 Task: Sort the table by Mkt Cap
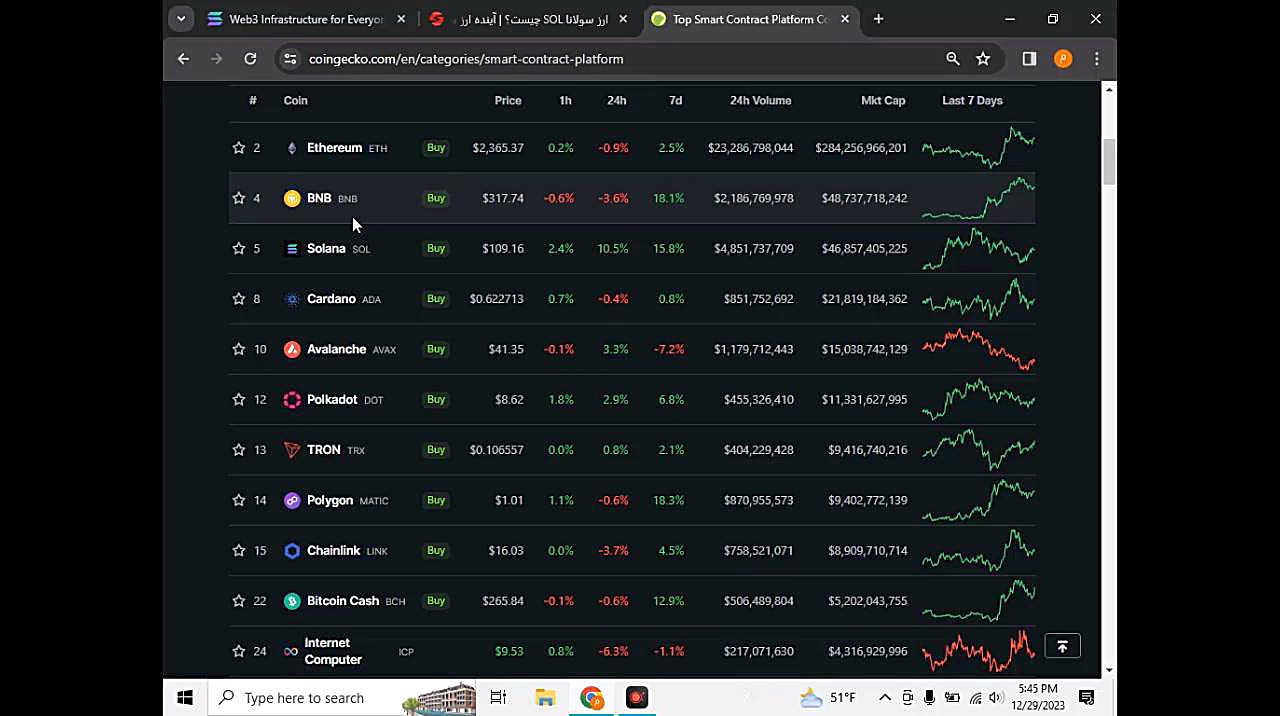883,100
